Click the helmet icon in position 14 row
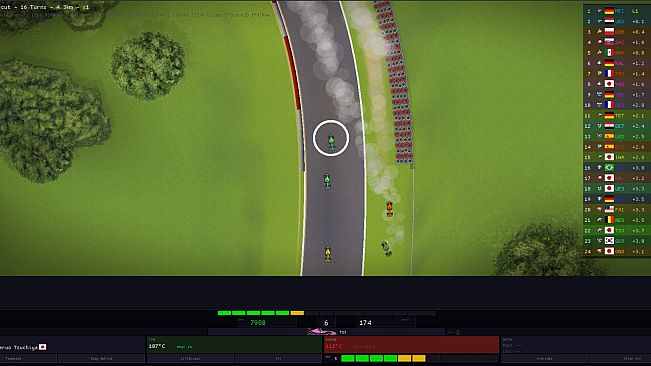 click(x=599, y=146)
